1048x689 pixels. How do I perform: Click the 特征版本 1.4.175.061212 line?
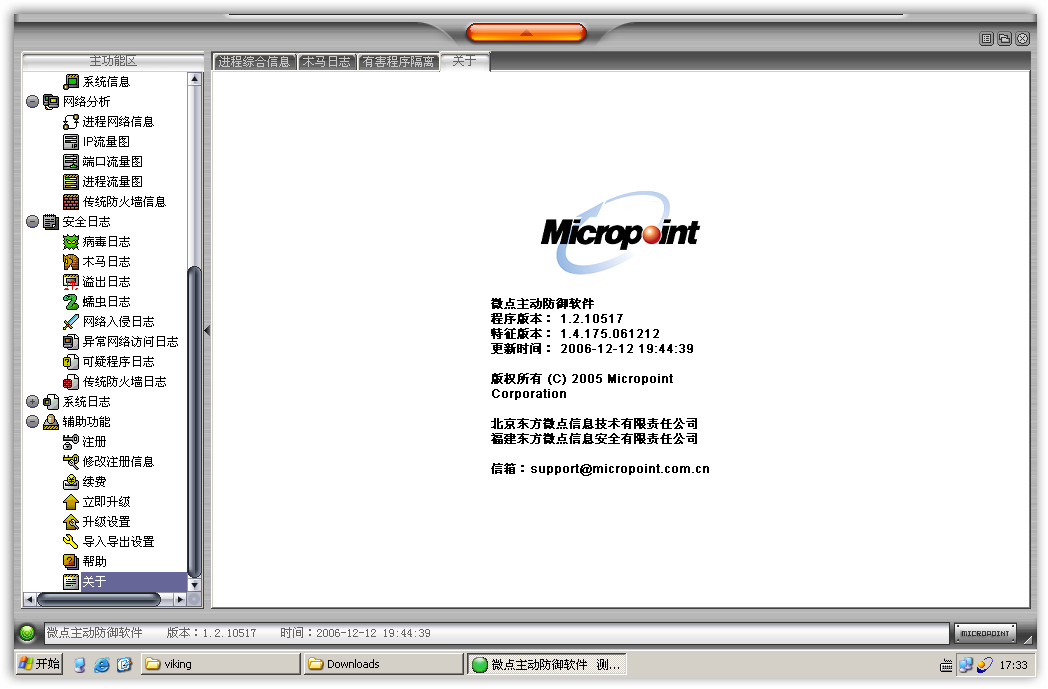575,333
